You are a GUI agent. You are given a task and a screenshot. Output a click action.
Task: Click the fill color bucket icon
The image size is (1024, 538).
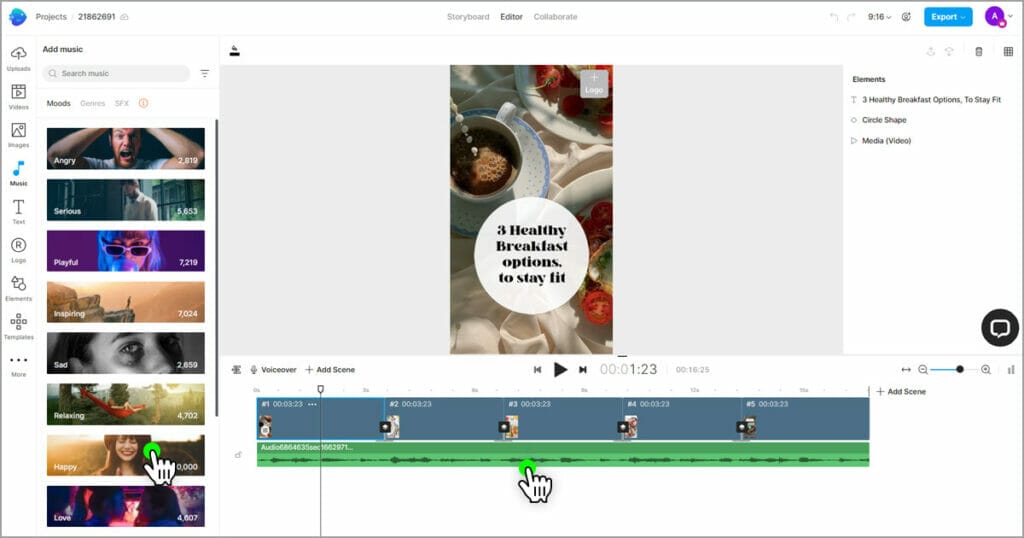point(234,51)
